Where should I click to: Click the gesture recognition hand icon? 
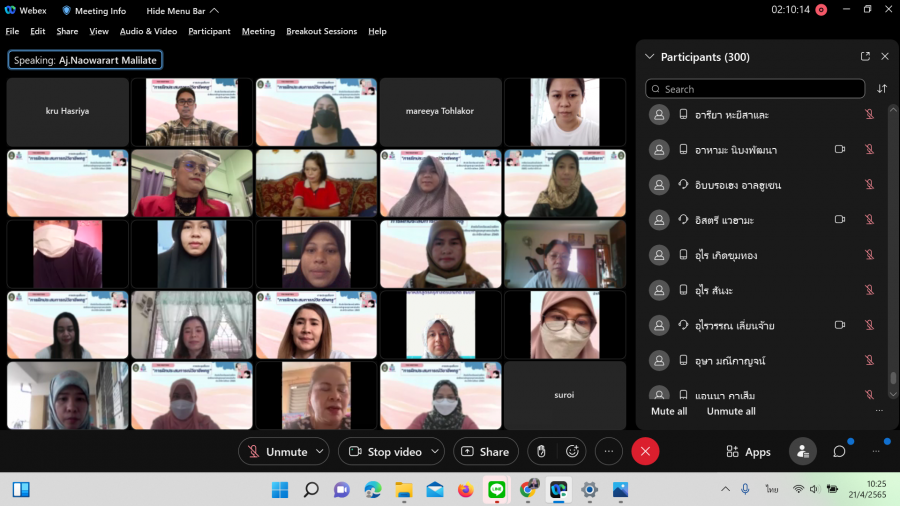click(x=541, y=452)
